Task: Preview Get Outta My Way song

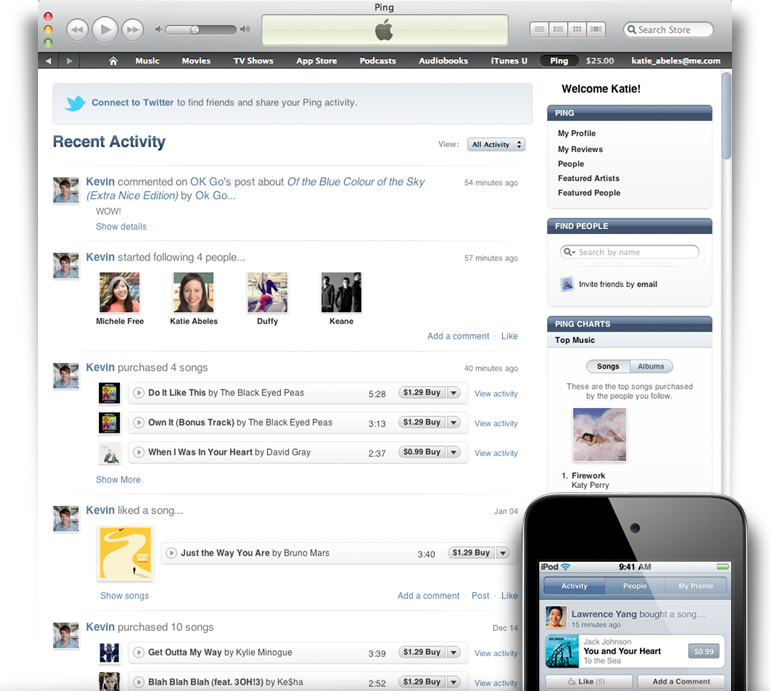Action: (x=139, y=652)
